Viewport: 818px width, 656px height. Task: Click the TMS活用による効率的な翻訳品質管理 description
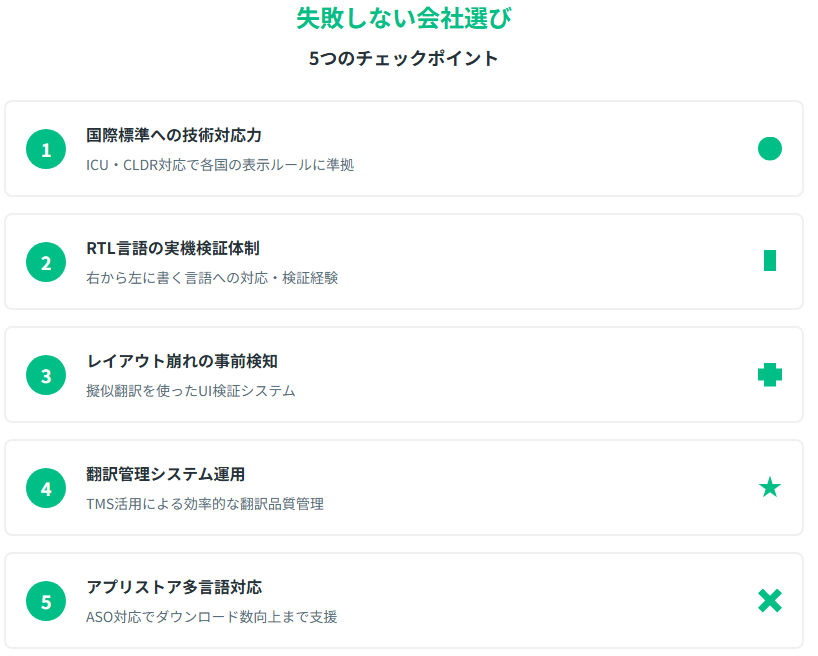coord(205,504)
